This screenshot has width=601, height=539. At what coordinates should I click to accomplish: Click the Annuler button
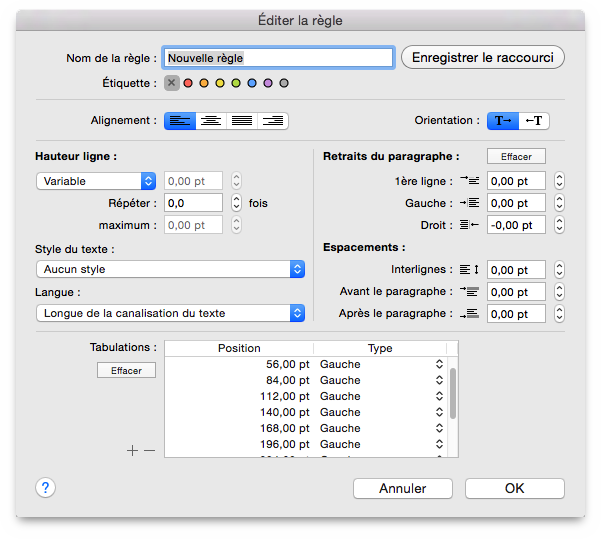[x=402, y=489]
